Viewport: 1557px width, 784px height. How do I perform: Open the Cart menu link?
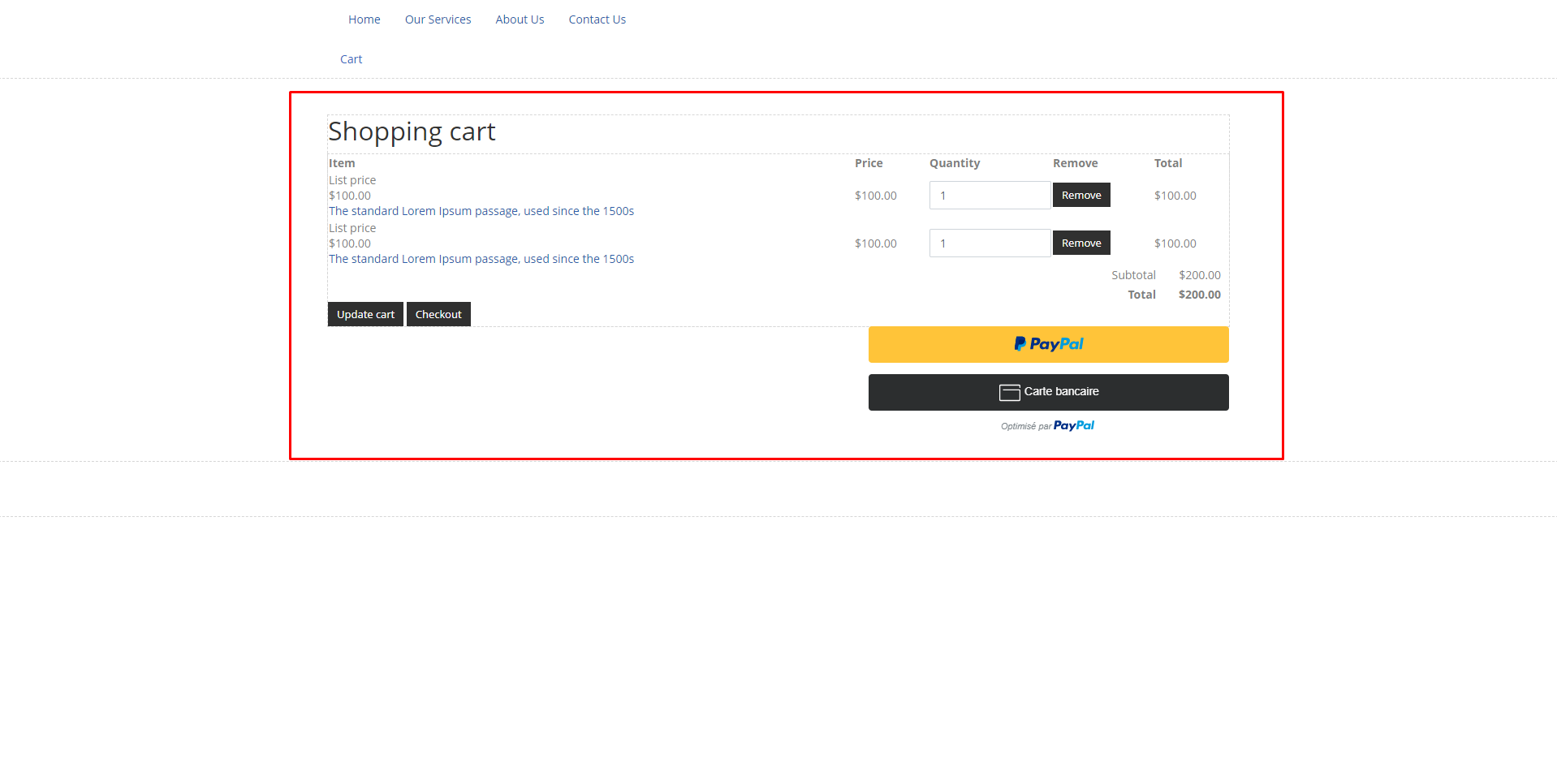(x=351, y=59)
